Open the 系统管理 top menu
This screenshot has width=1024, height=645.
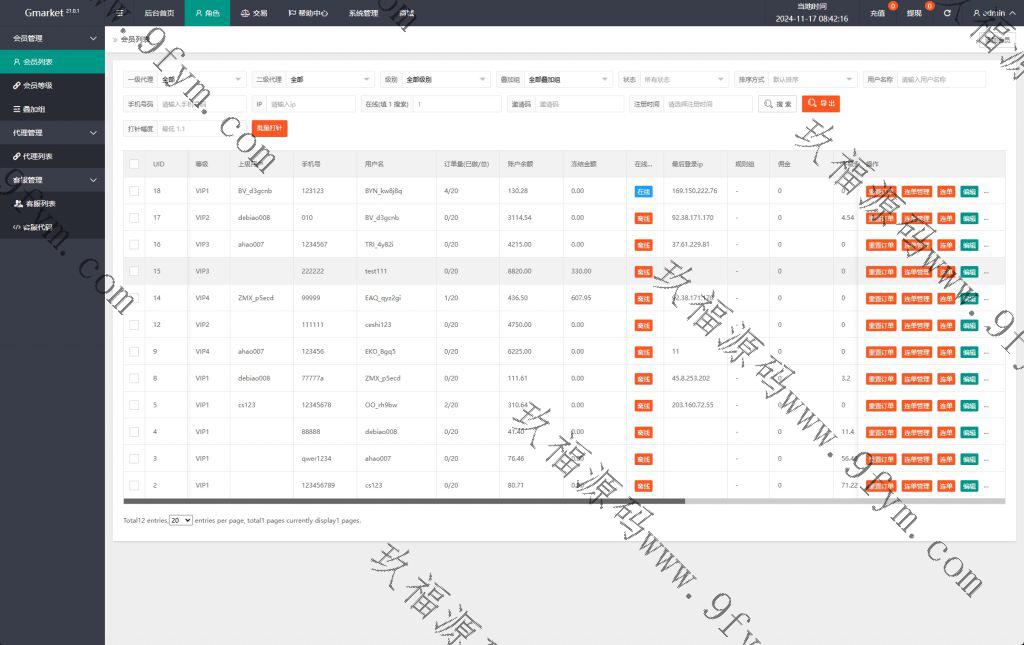coord(363,14)
